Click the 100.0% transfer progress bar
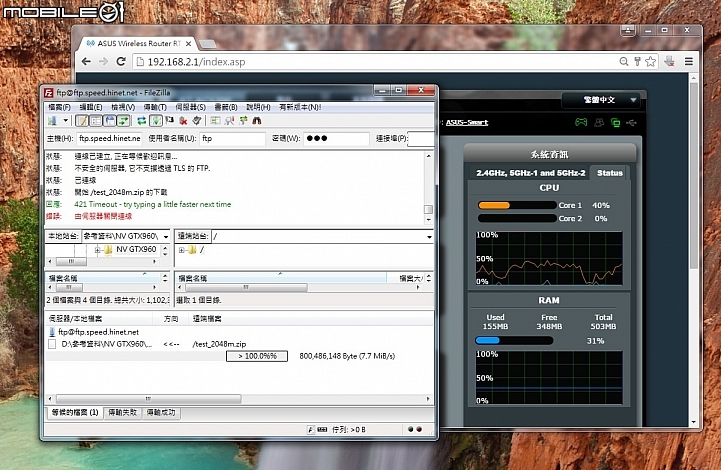 point(257,356)
